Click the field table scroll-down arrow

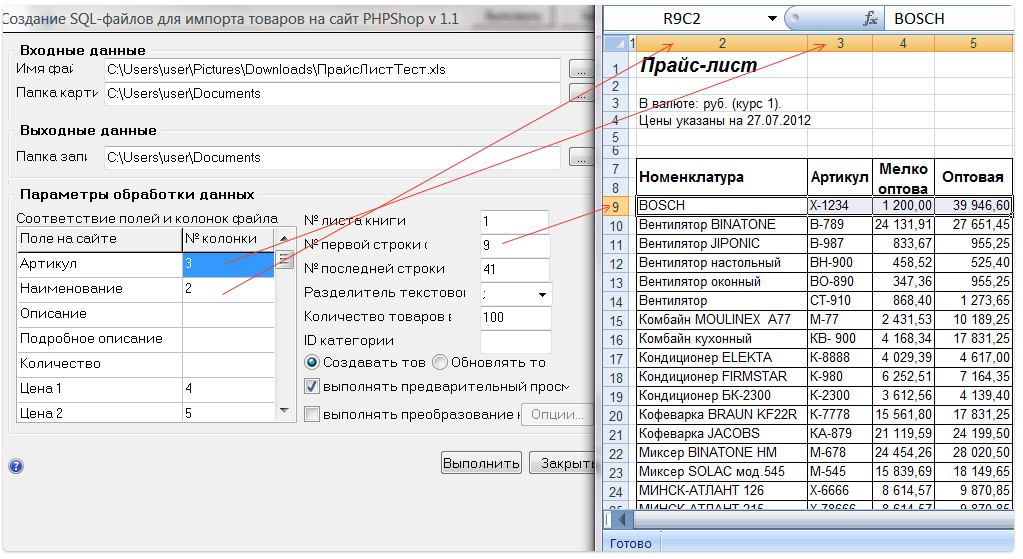pos(284,410)
